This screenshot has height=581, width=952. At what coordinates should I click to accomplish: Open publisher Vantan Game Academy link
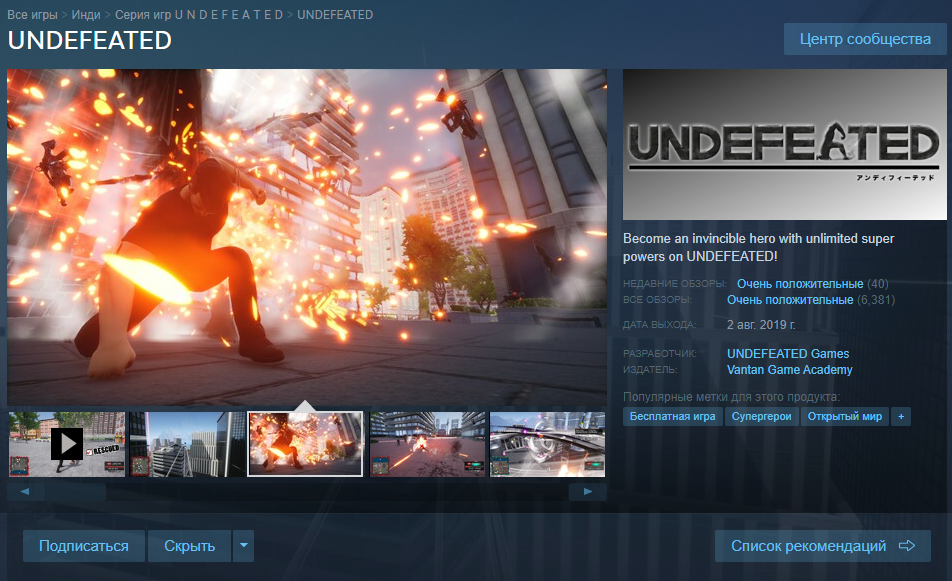coord(790,370)
